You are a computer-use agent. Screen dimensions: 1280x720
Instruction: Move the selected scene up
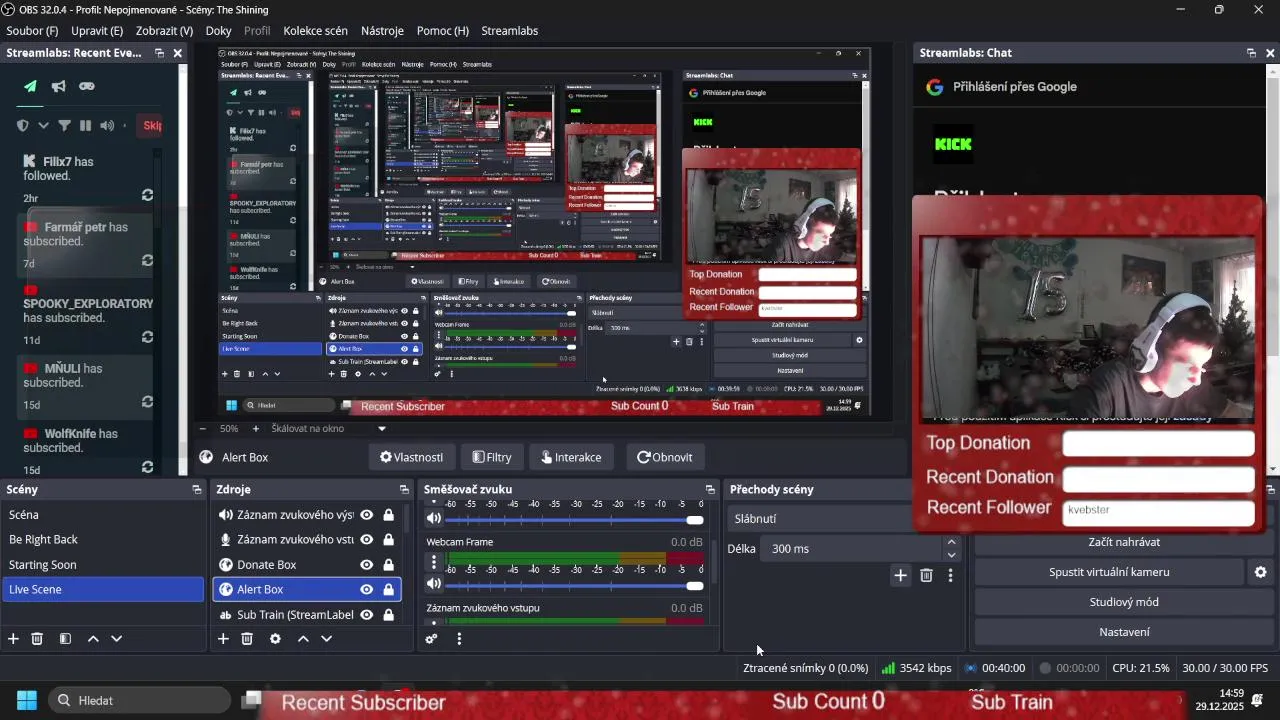click(93, 638)
